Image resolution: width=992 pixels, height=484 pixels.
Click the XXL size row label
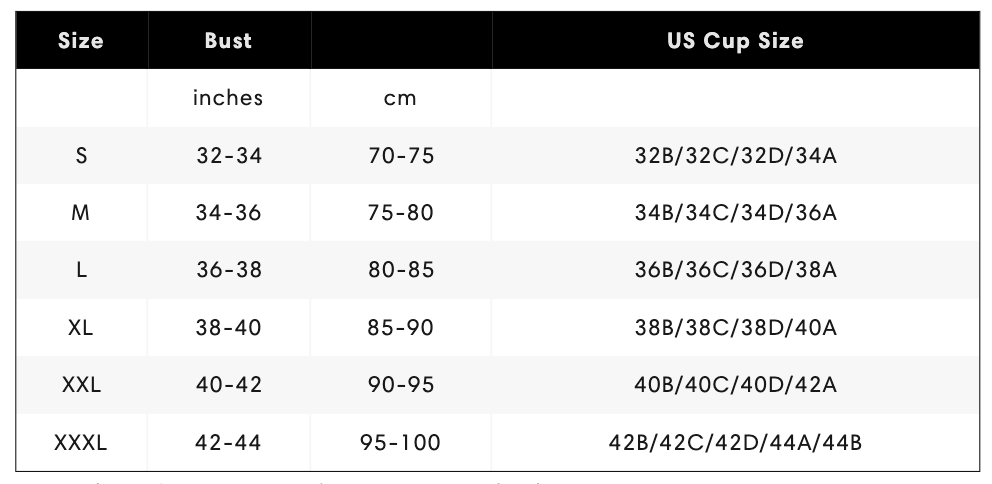(81, 385)
